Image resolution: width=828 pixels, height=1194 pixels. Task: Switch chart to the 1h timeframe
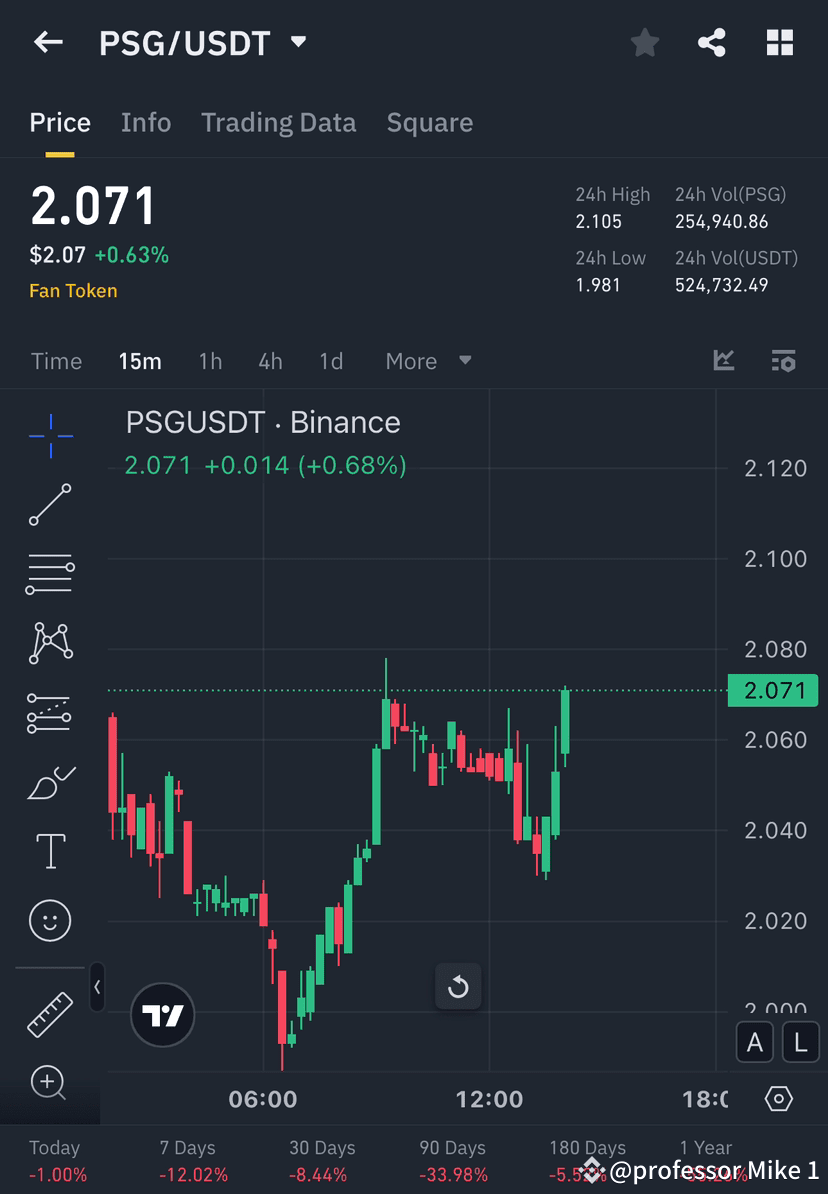(210, 361)
